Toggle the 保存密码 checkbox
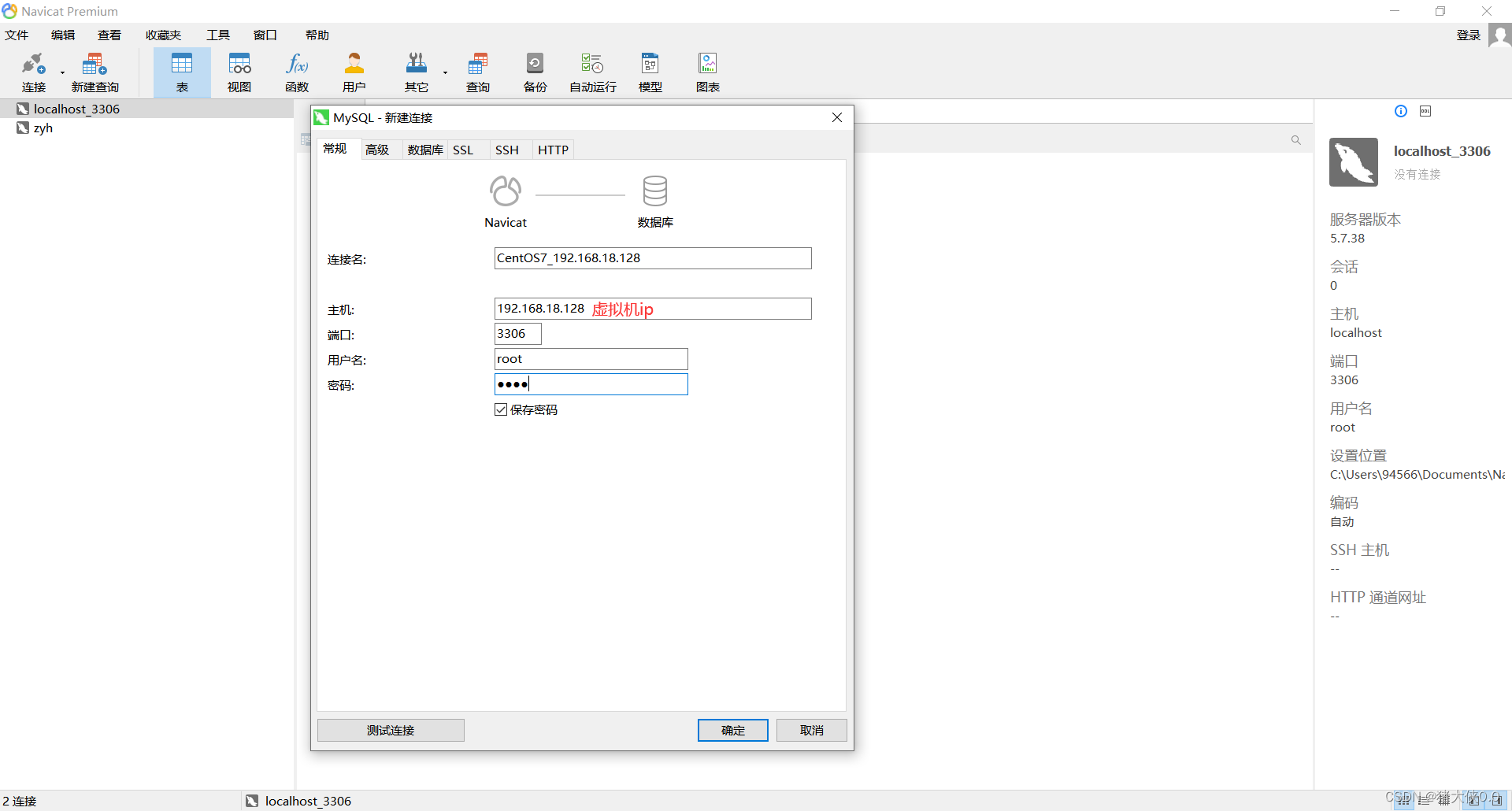Viewport: 1512px width, 811px height. tap(501, 409)
